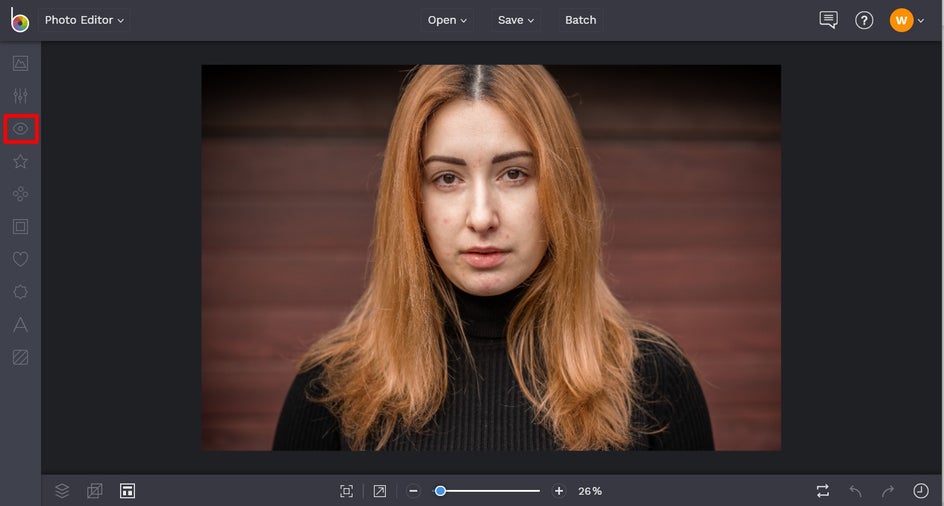Expand the Photo Editor app dropdown
This screenshot has height=506, width=944.
[84, 20]
